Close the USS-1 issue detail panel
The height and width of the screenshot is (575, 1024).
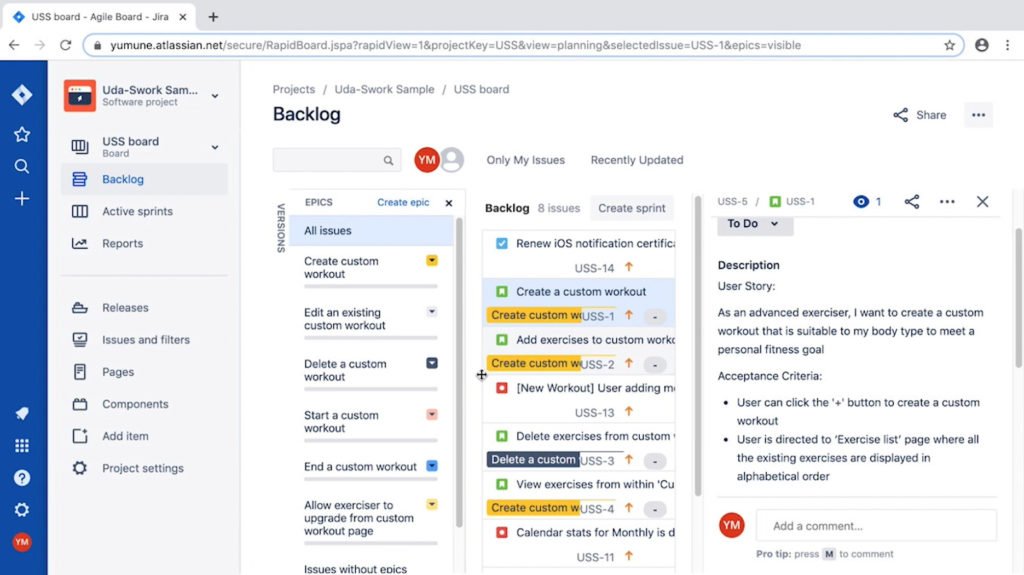pos(982,202)
